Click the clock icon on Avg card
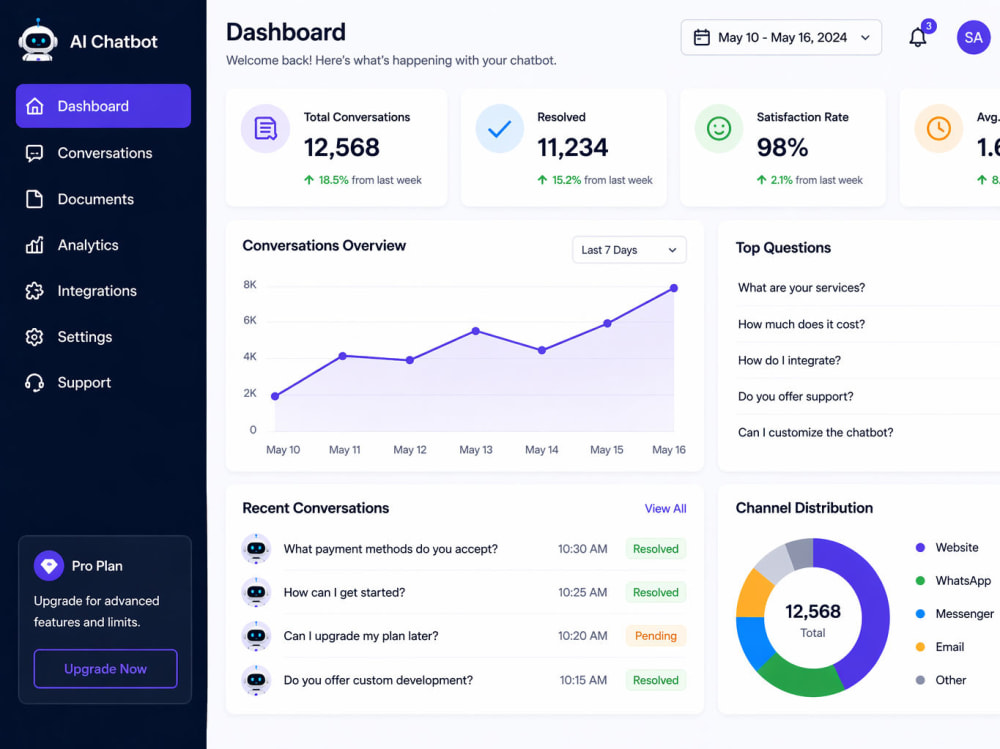 (939, 128)
